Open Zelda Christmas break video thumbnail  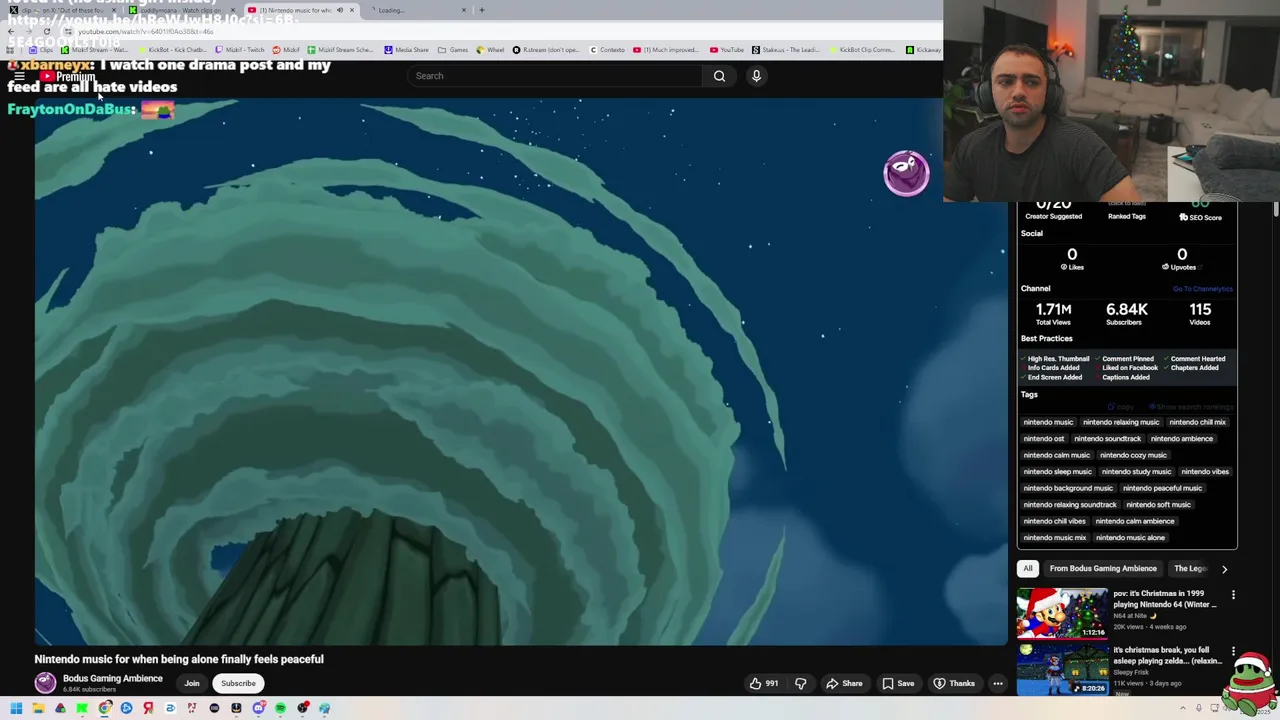tap(1062, 669)
